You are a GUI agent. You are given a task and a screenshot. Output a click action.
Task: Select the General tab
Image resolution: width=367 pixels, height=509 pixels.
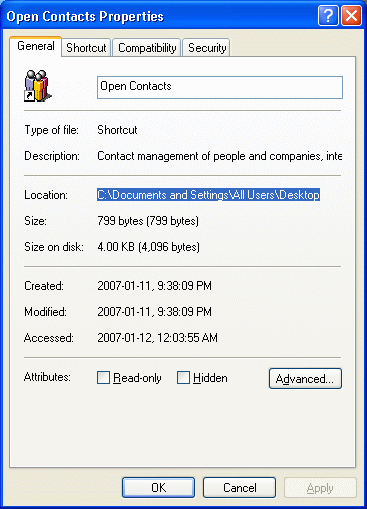(36, 46)
